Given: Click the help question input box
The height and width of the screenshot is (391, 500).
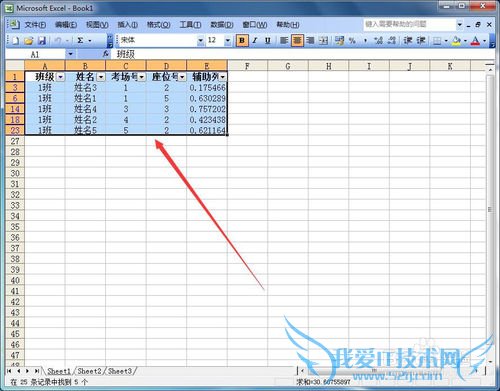Looking at the screenshot, I should (x=410, y=24).
